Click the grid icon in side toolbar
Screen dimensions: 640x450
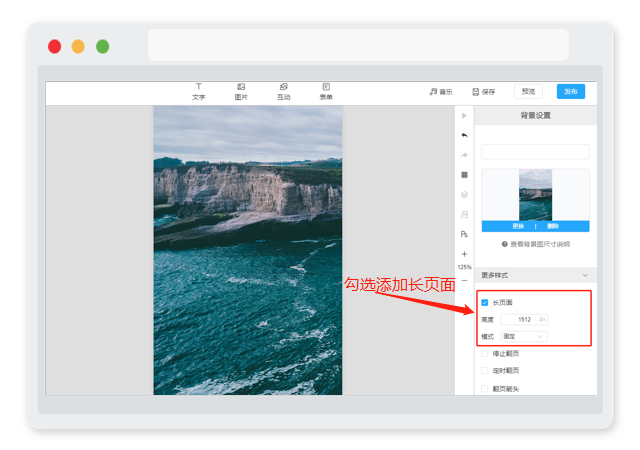[464, 175]
